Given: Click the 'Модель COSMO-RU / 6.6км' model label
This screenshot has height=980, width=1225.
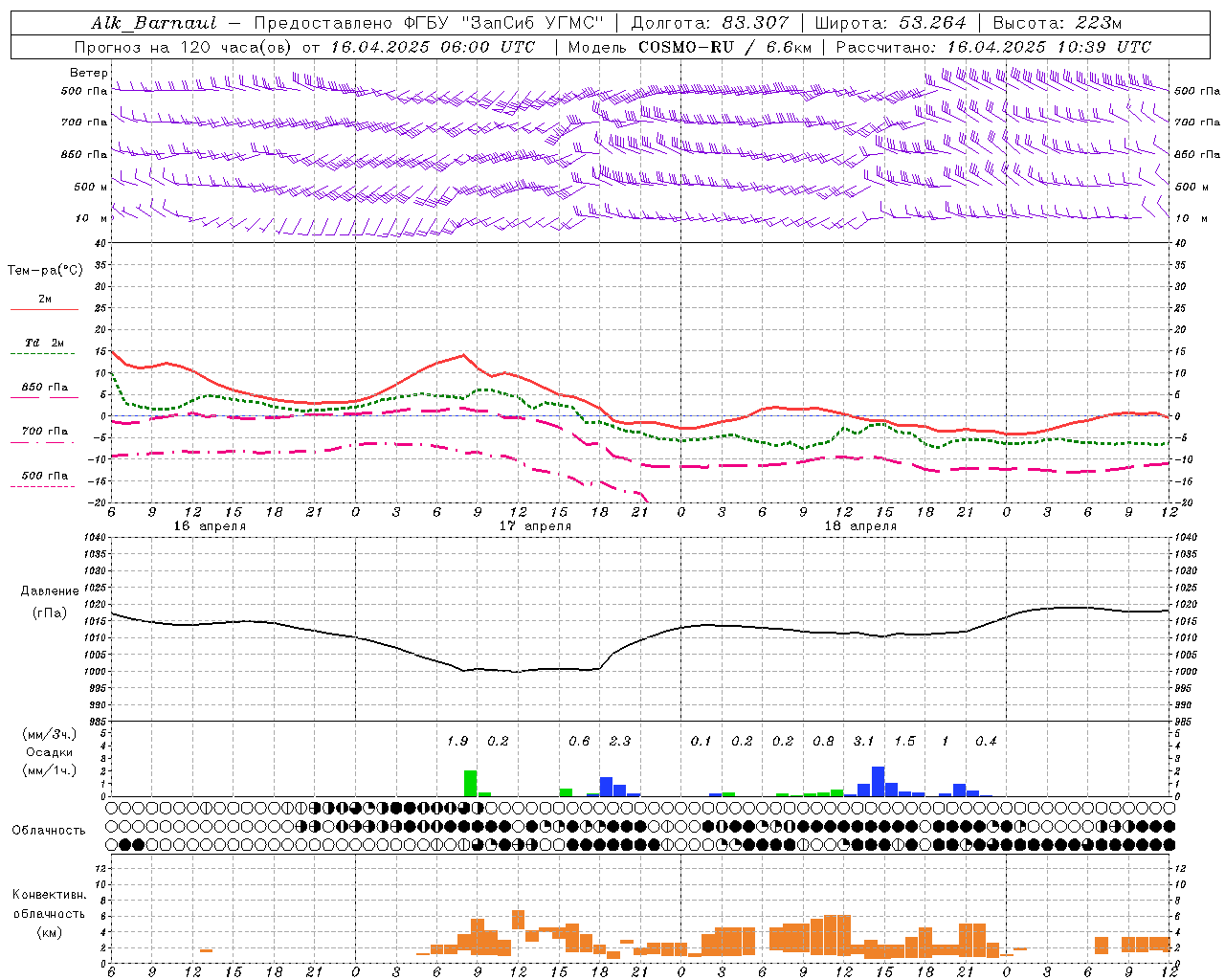Looking at the screenshot, I should (x=690, y=47).
